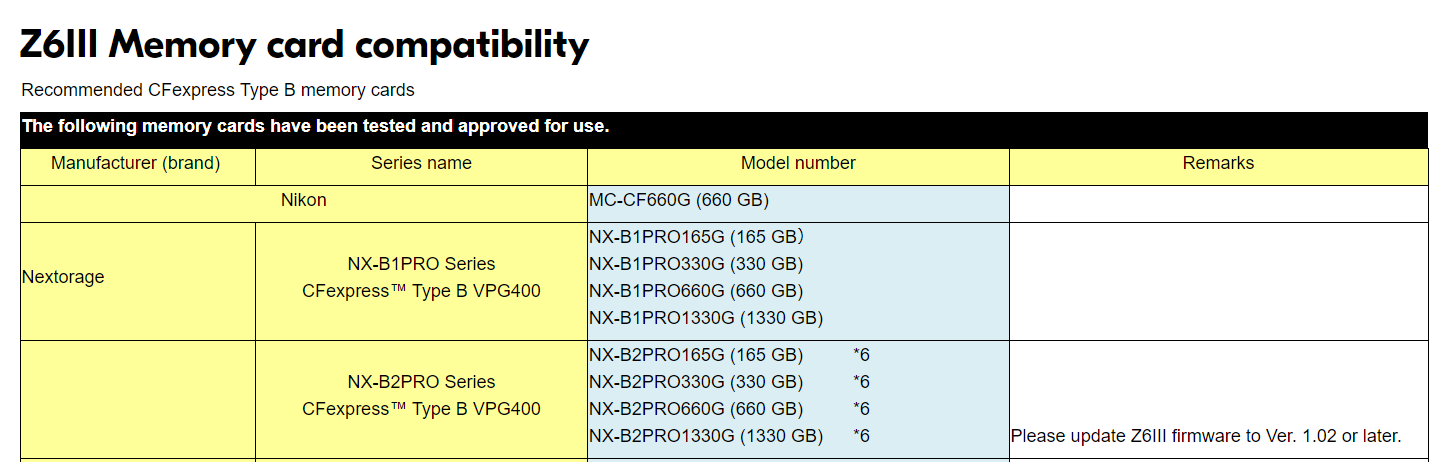Click the NX-B1PRO660G (660 GB) model
Viewport: 1433px width, 462px height.
point(696,291)
